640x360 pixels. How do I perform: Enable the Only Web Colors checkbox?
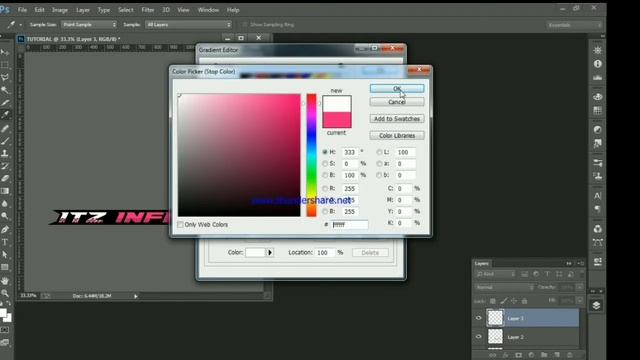pyautogui.click(x=180, y=224)
